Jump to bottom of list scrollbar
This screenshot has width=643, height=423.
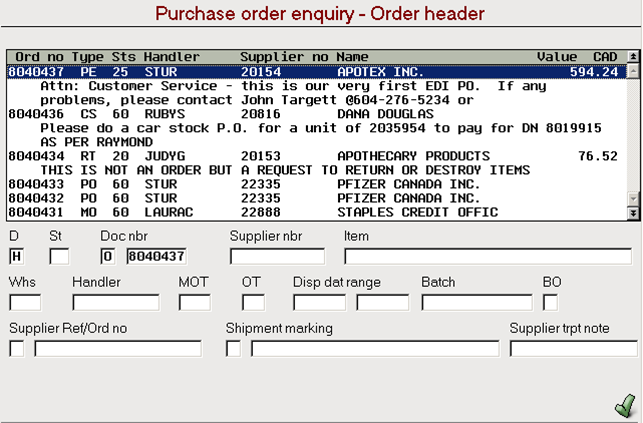(633, 213)
